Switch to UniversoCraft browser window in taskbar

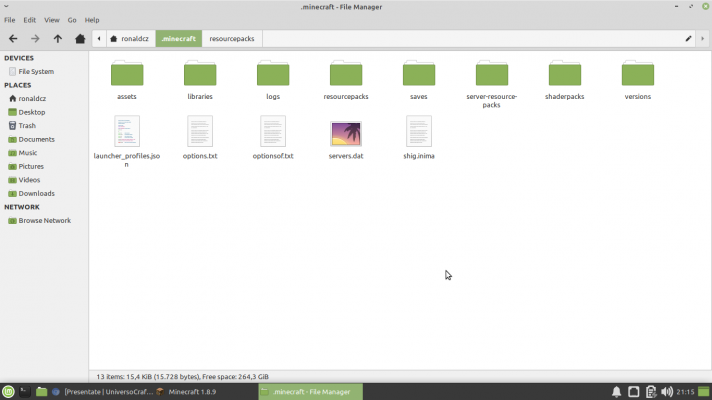point(103,392)
